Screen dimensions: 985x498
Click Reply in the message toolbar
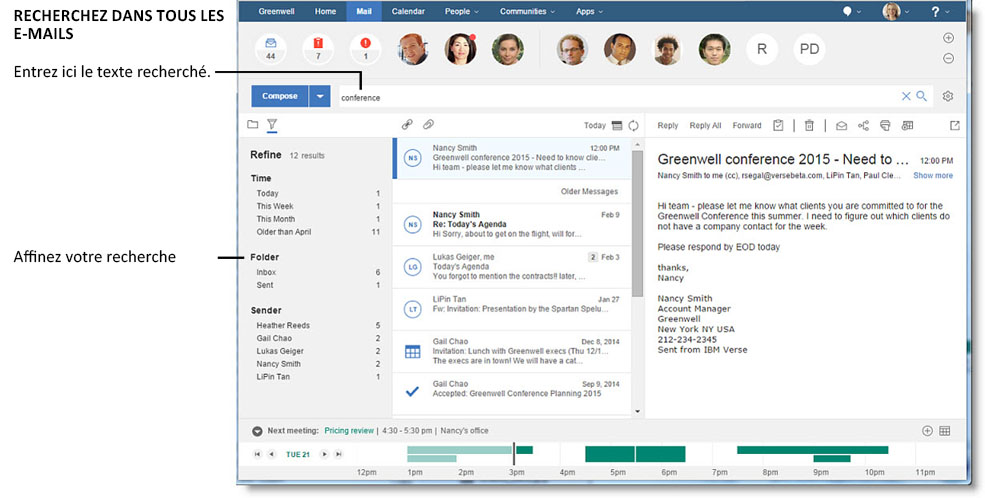click(x=668, y=126)
